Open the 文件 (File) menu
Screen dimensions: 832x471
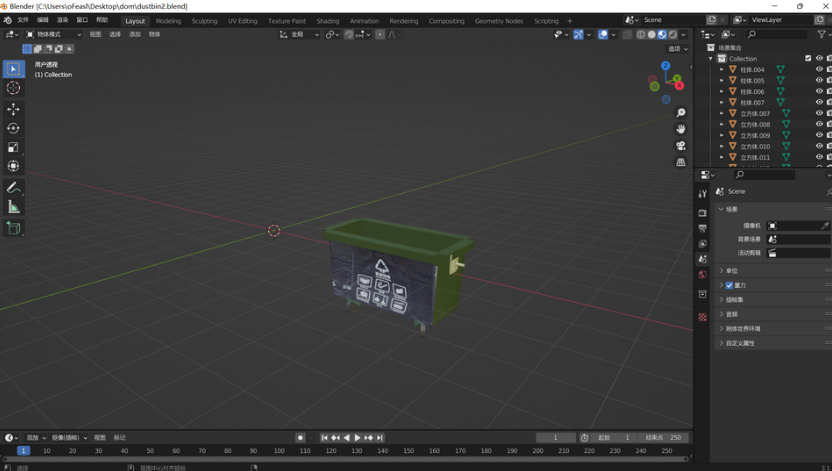pos(23,20)
